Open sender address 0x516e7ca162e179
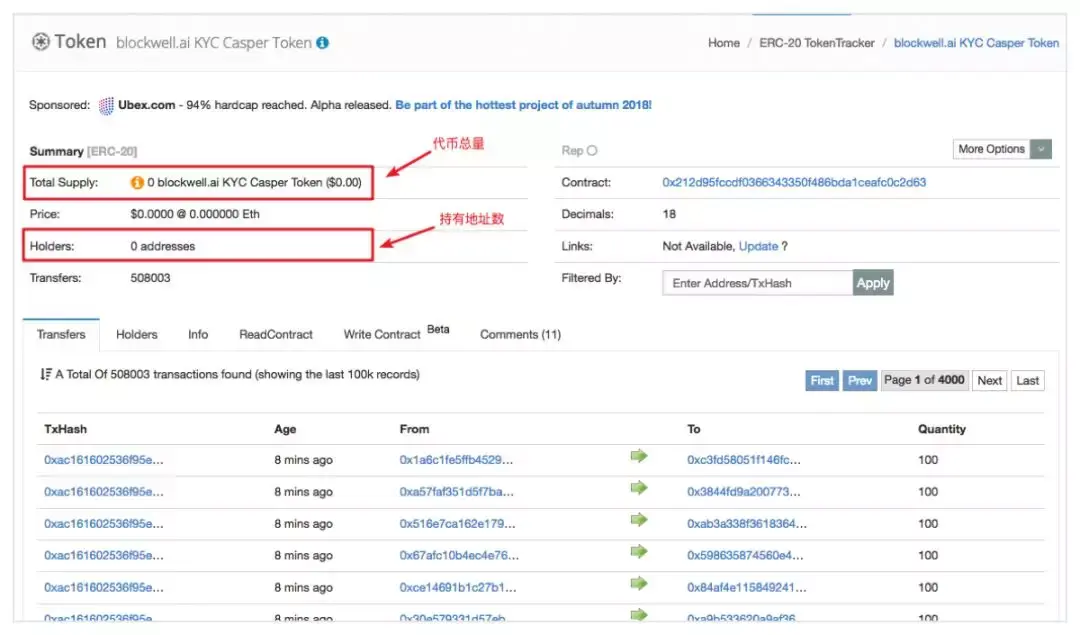 pyautogui.click(x=457, y=523)
